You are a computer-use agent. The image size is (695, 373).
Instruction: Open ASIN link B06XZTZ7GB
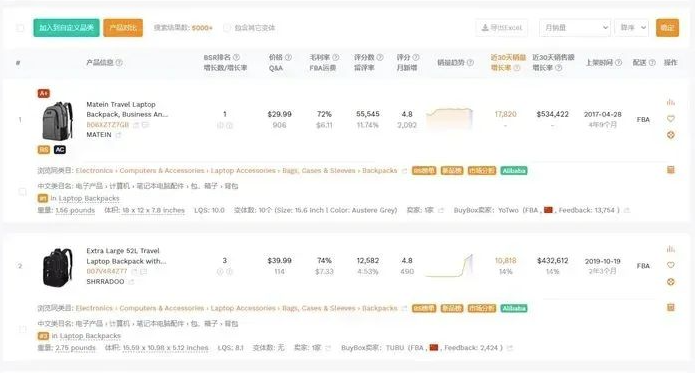(108, 125)
